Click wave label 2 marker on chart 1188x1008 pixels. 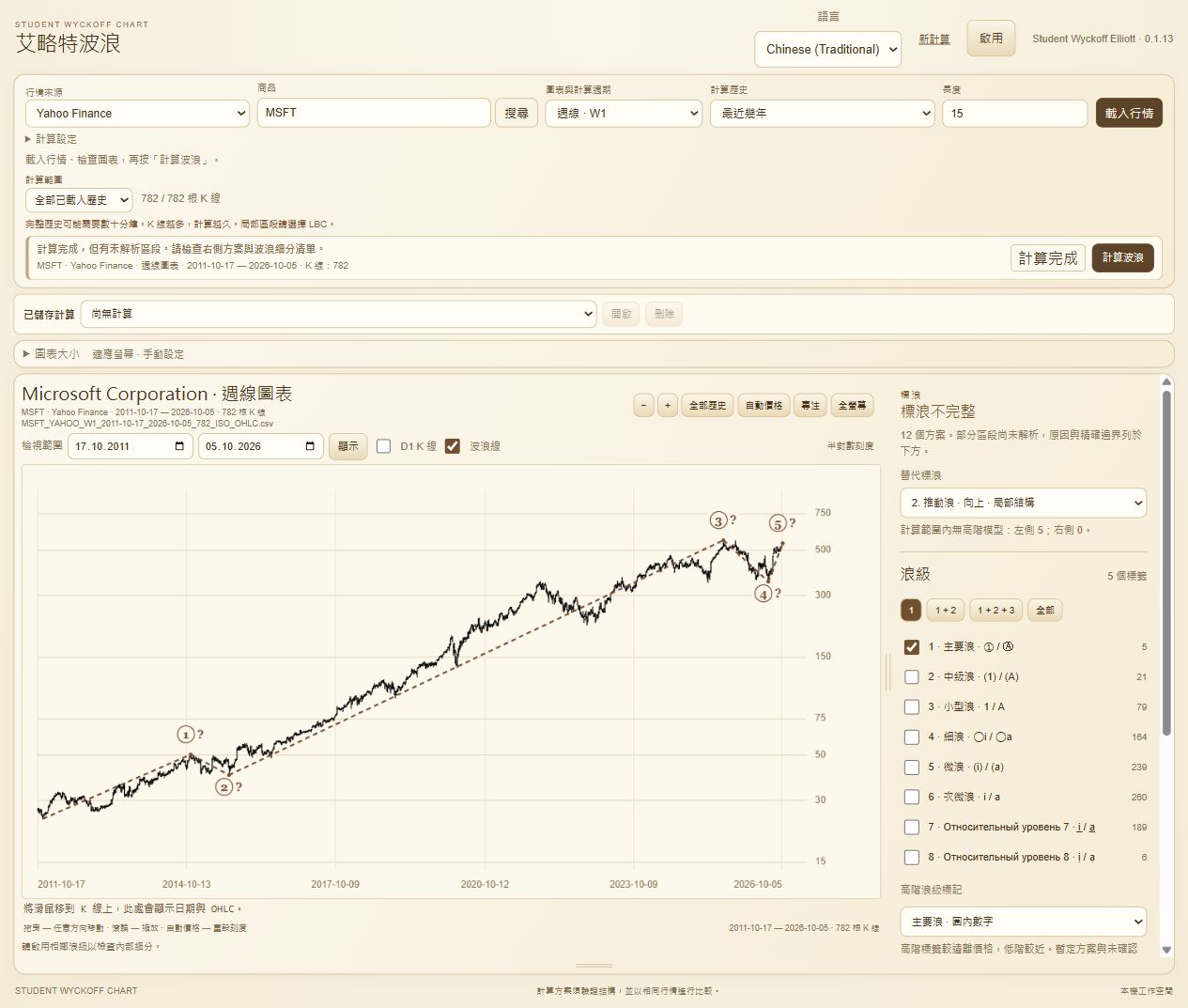point(224,786)
